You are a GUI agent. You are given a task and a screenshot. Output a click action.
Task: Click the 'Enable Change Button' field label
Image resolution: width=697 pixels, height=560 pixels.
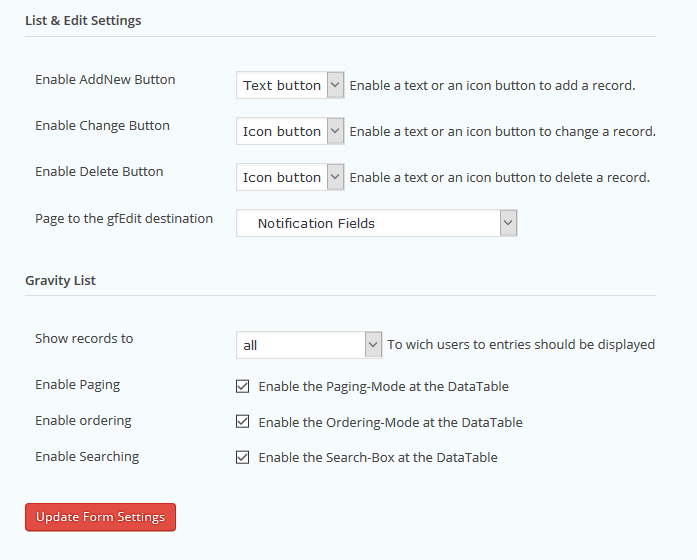[x=102, y=126]
